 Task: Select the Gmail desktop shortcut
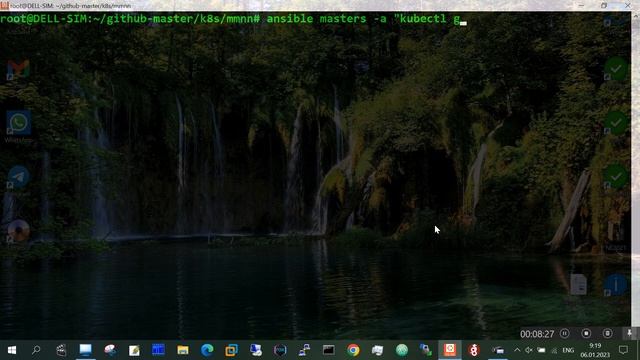(x=18, y=69)
